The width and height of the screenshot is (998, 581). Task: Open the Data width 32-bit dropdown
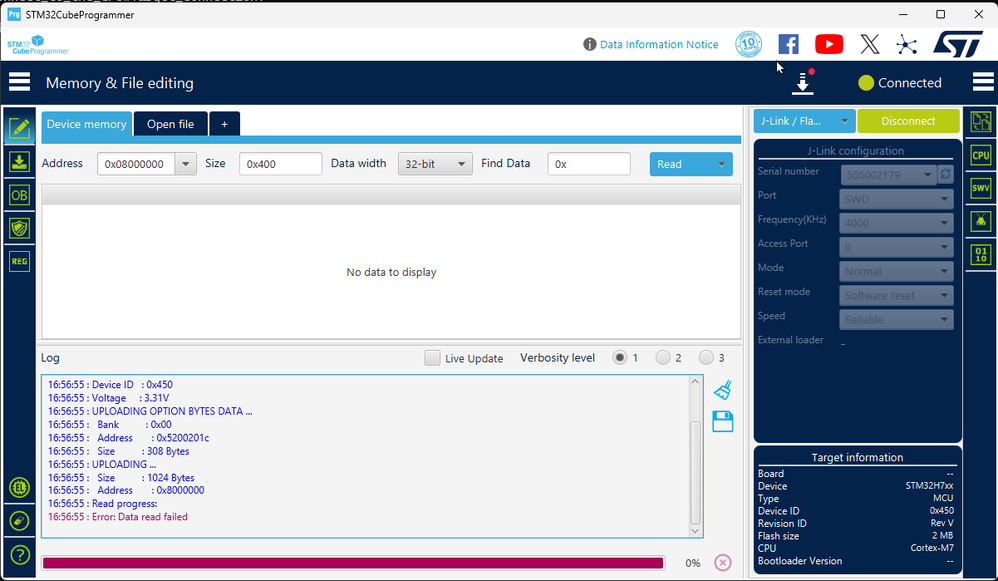pos(435,164)
